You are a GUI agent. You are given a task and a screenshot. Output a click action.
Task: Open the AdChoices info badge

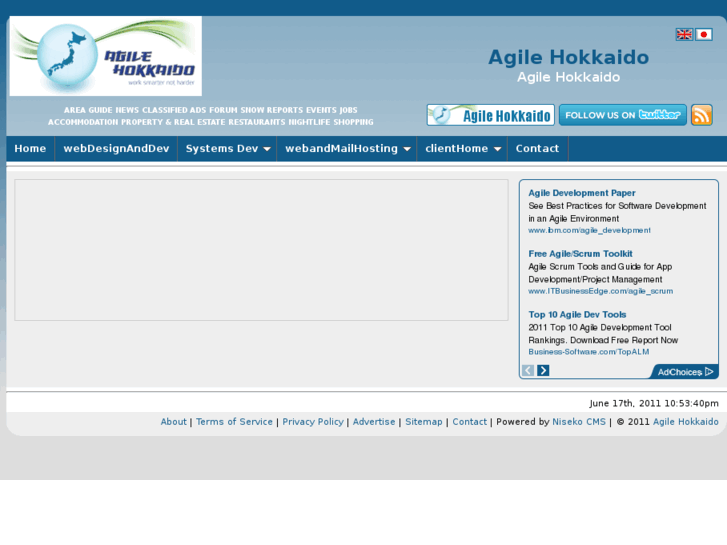click(x=684, y=372)
